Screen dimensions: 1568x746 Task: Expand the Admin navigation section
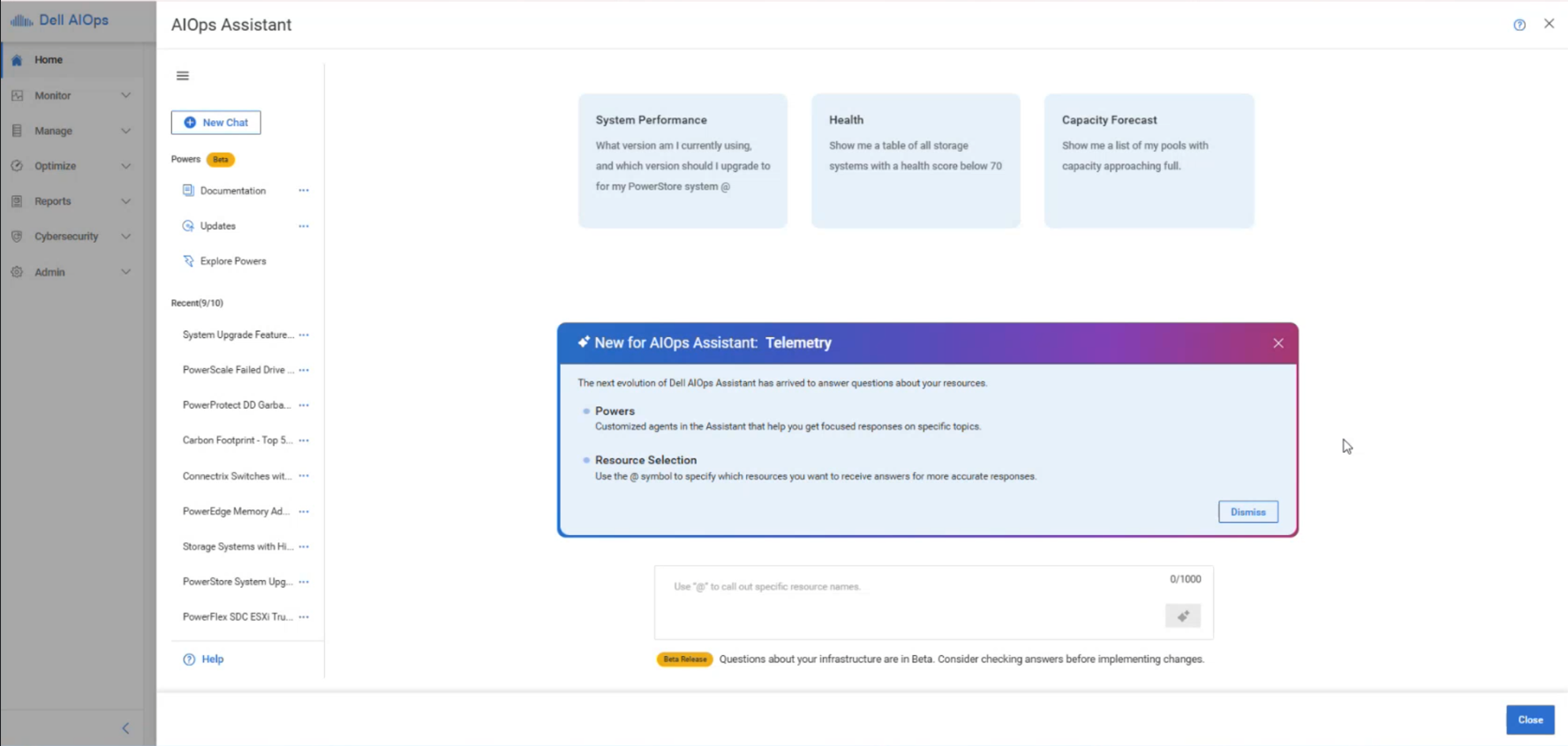pyautogui.click(x=125, y=272)
